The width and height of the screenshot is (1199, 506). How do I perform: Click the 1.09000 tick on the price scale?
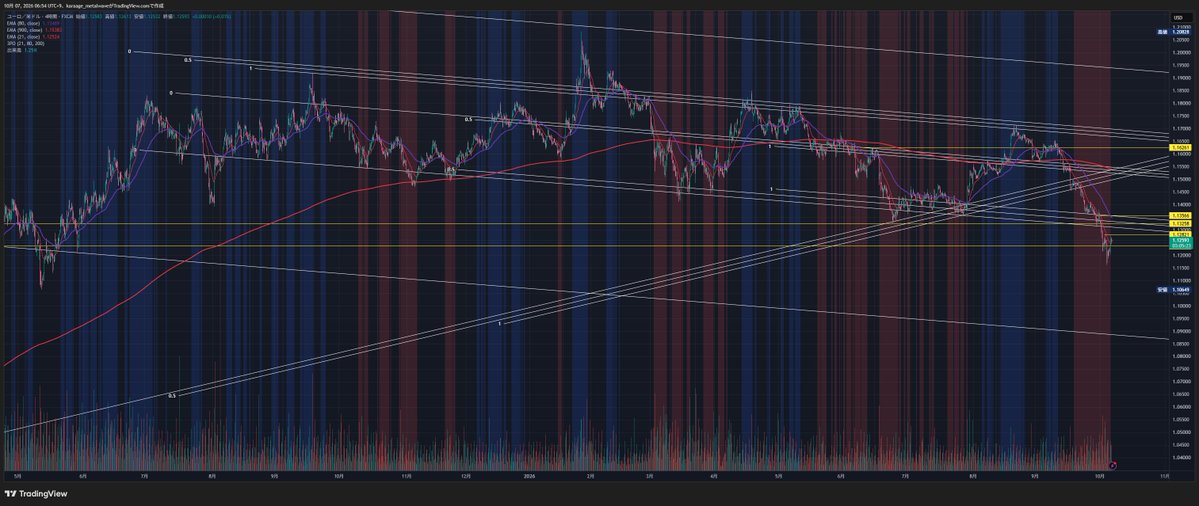[1181, 331]
